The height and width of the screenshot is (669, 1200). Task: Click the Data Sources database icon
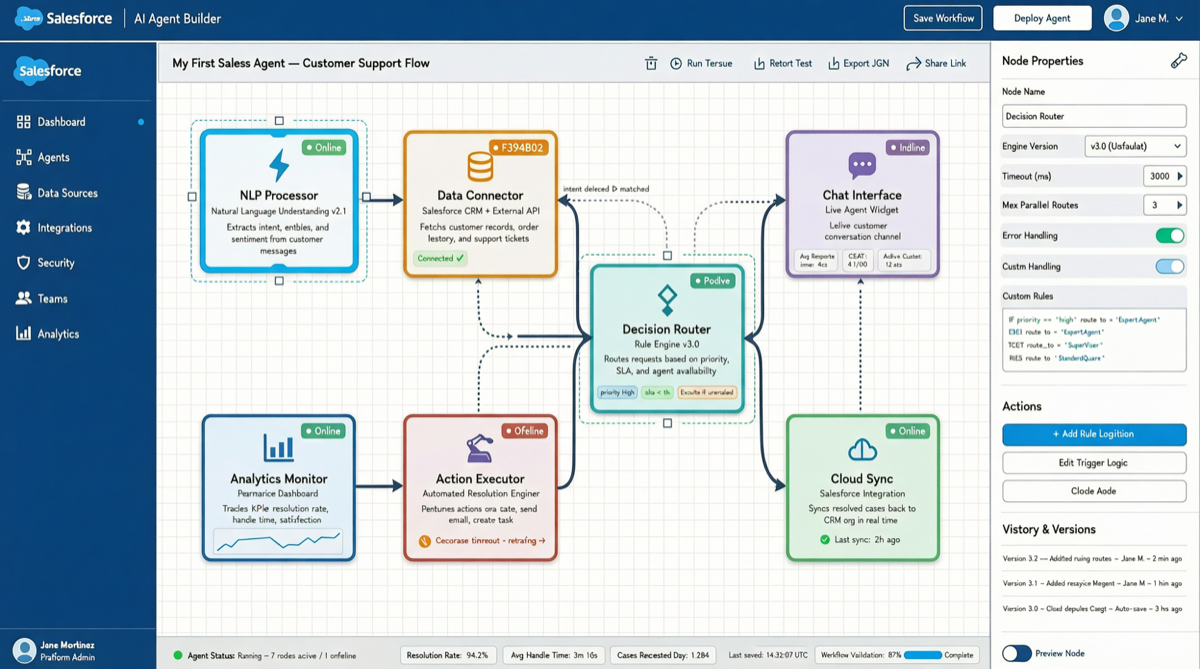(23, 192)
